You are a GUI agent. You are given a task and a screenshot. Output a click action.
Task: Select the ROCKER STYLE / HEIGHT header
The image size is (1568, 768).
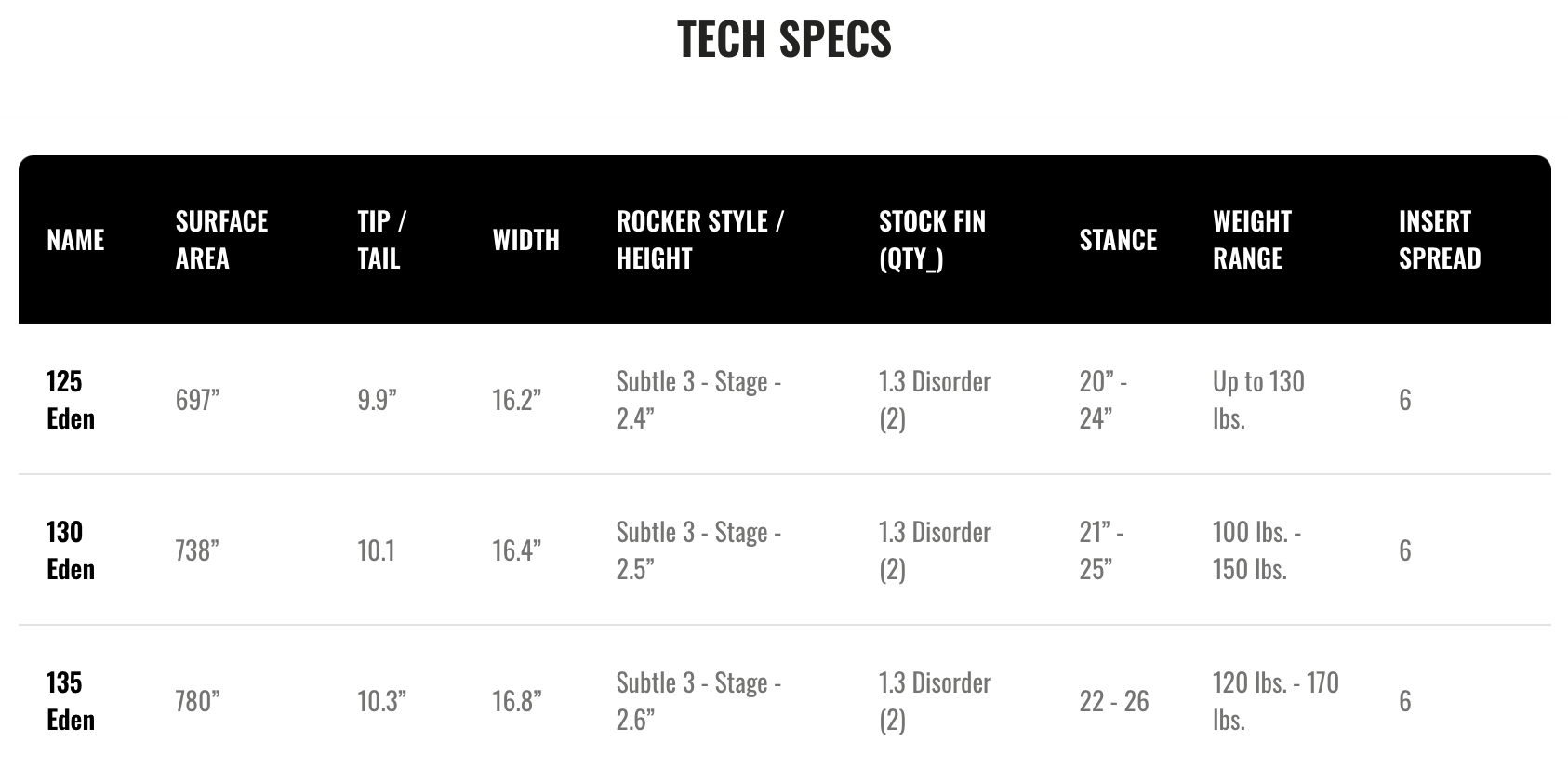[x=699, y=240]
